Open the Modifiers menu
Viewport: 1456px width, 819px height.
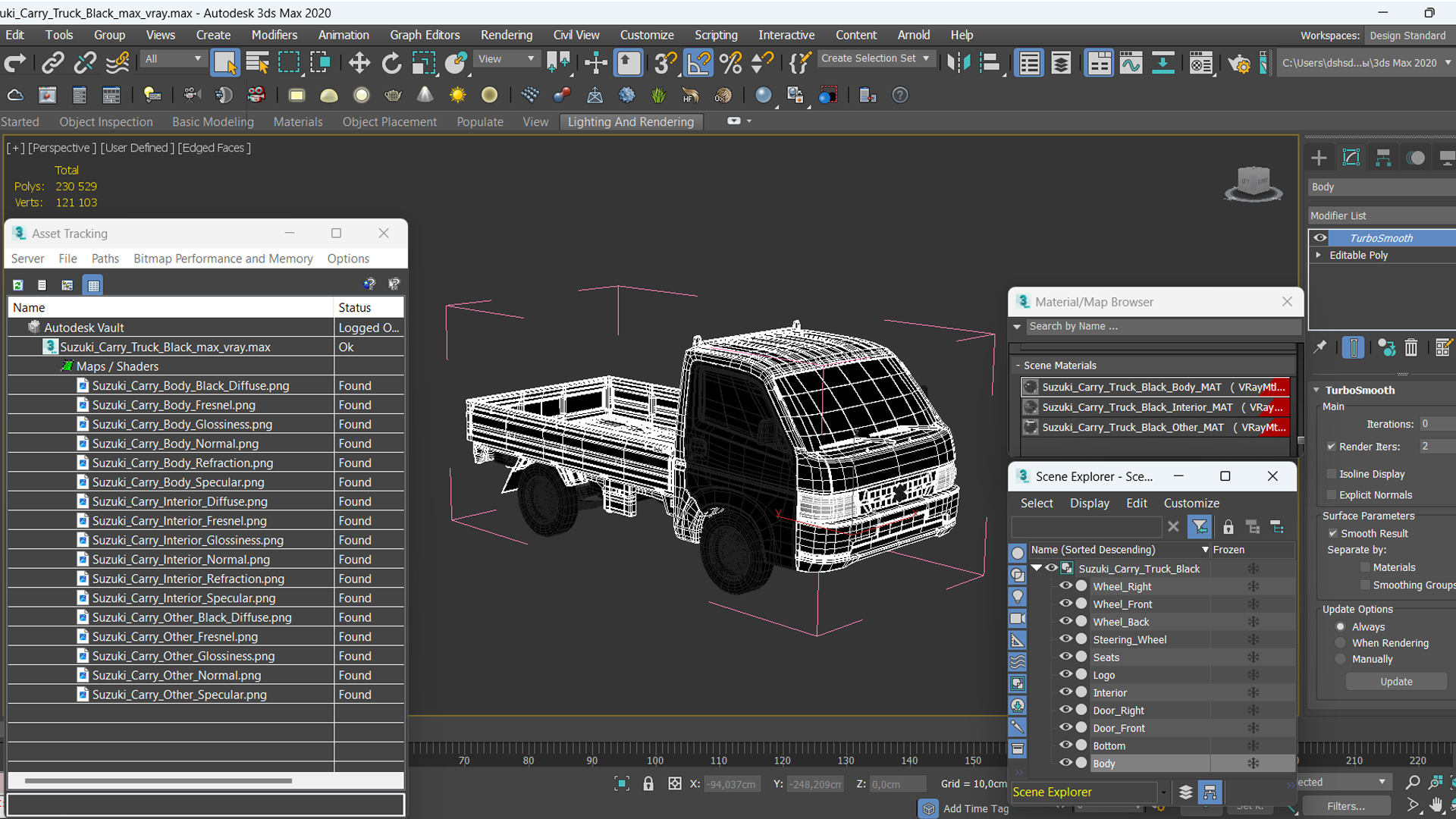click(274, 35)
